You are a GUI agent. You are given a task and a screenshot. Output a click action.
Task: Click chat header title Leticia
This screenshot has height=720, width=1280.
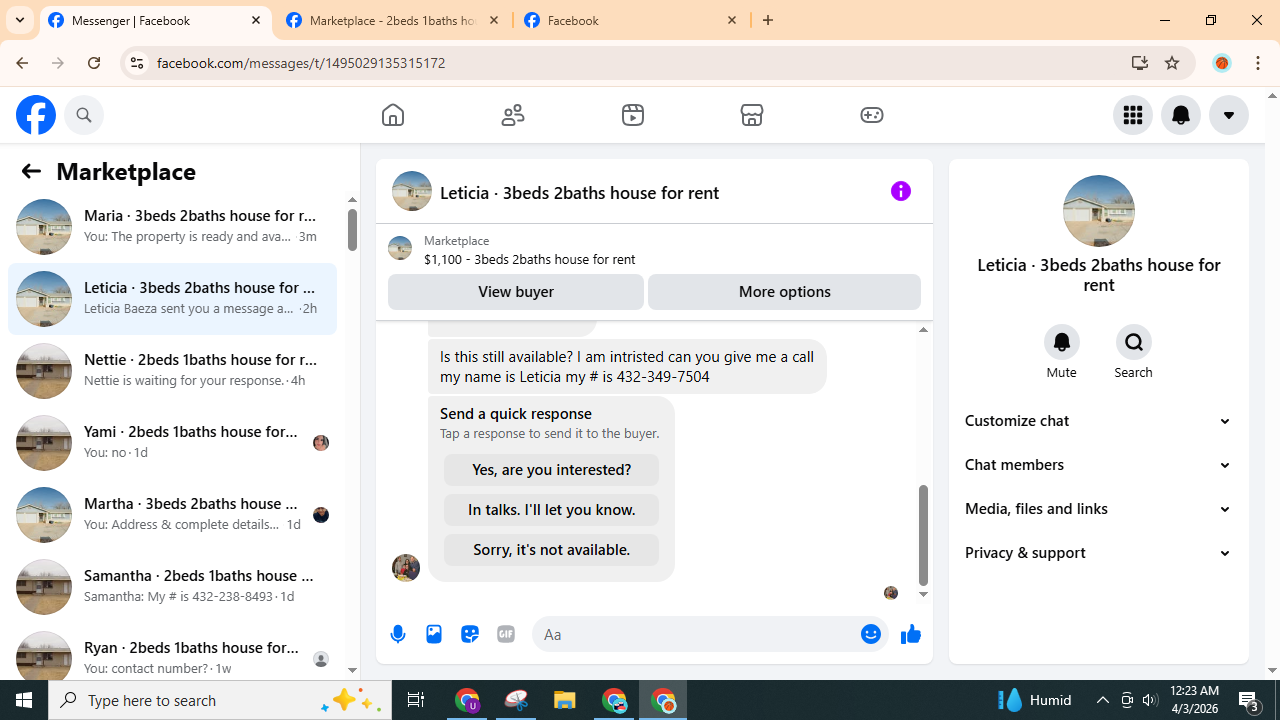click(579, 192)
